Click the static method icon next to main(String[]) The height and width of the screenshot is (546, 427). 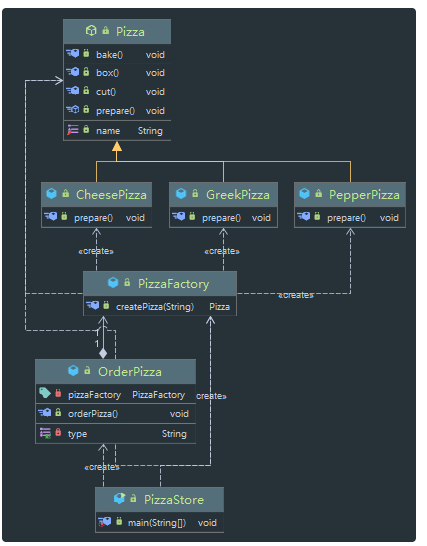[x=104, y=522]
